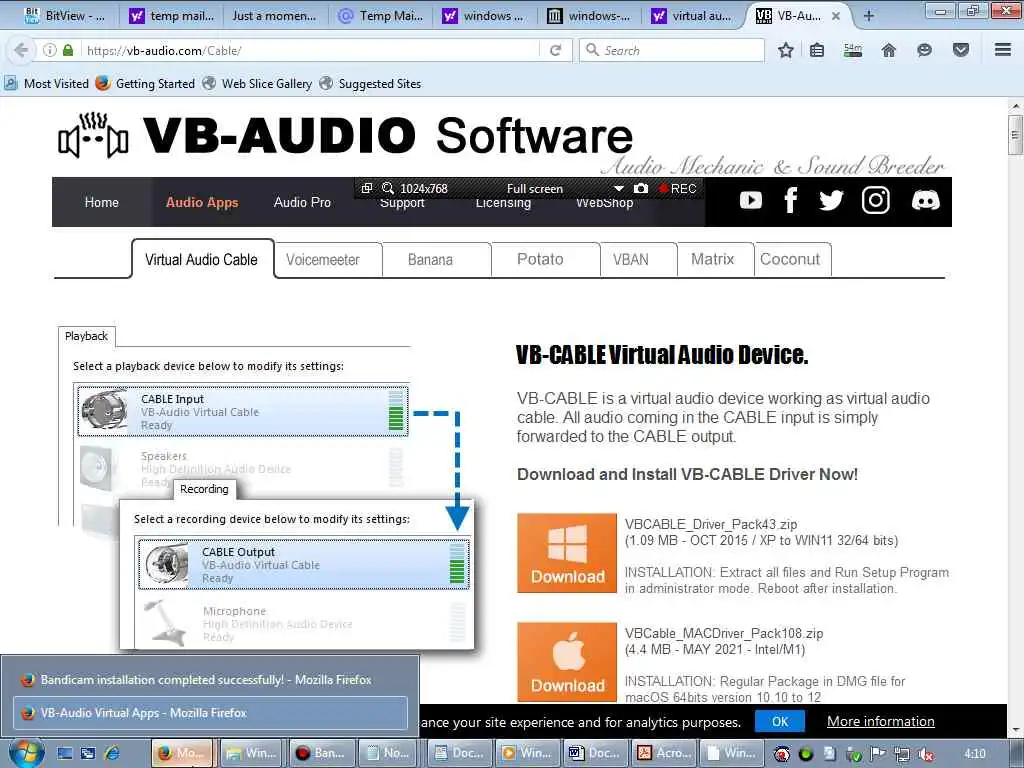This screenshot has height=768, width=1024.
Task: Close the VB-Audio browser tab
Action: [835, 16]
